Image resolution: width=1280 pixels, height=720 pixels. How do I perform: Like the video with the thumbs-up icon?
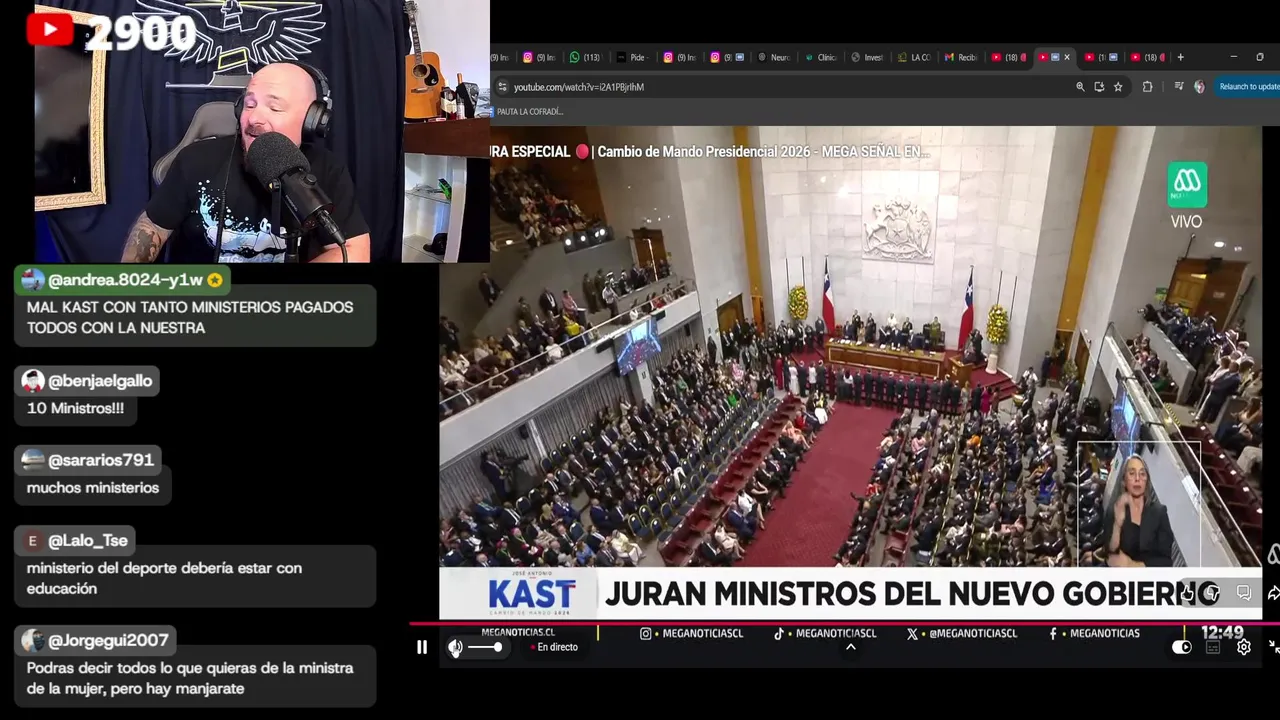coord(1187,593)
